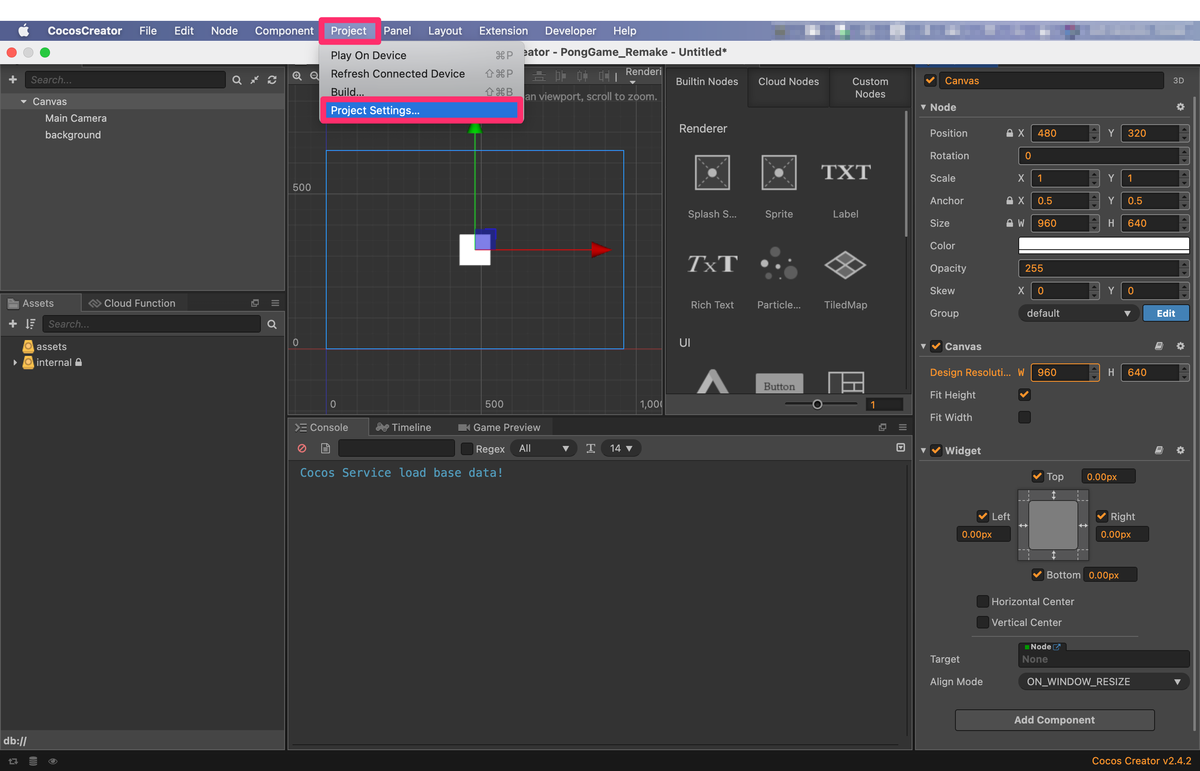Create a new asset with the Assets plus icon
The height and width of the screenshot is (771, 1200).
(13, 324)
